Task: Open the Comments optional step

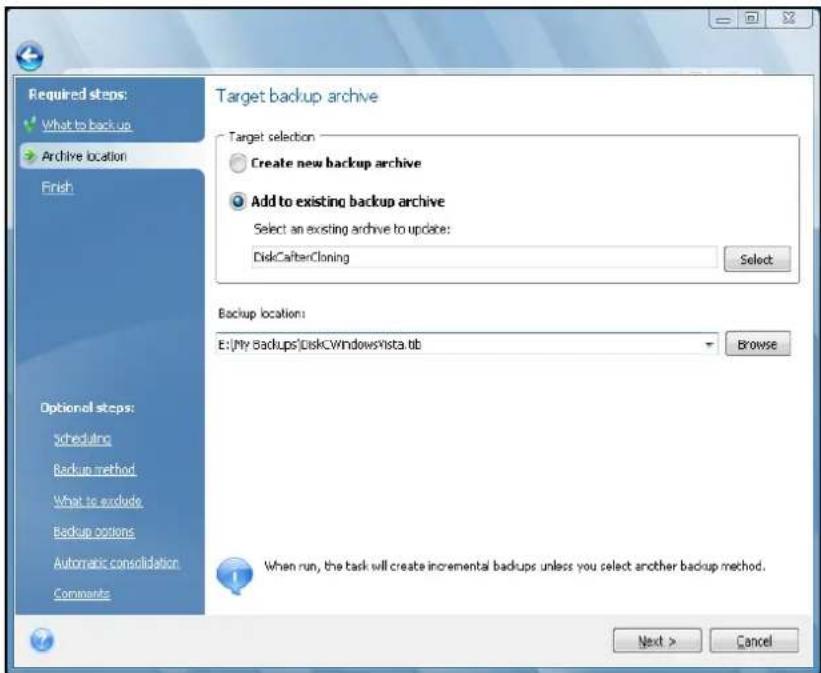Action: (x=82, y=593)
